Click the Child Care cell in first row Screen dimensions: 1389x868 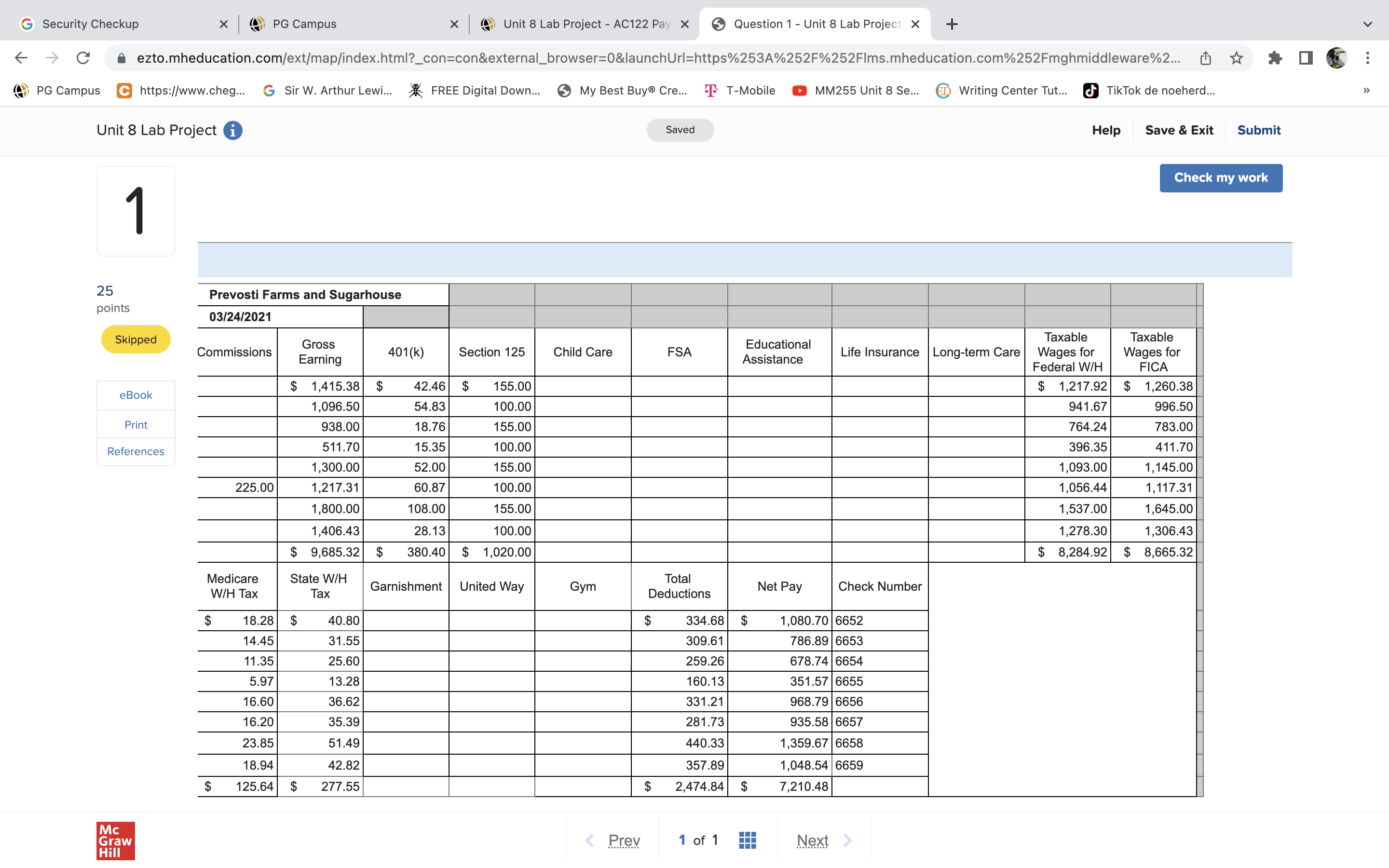coord(582,386)
